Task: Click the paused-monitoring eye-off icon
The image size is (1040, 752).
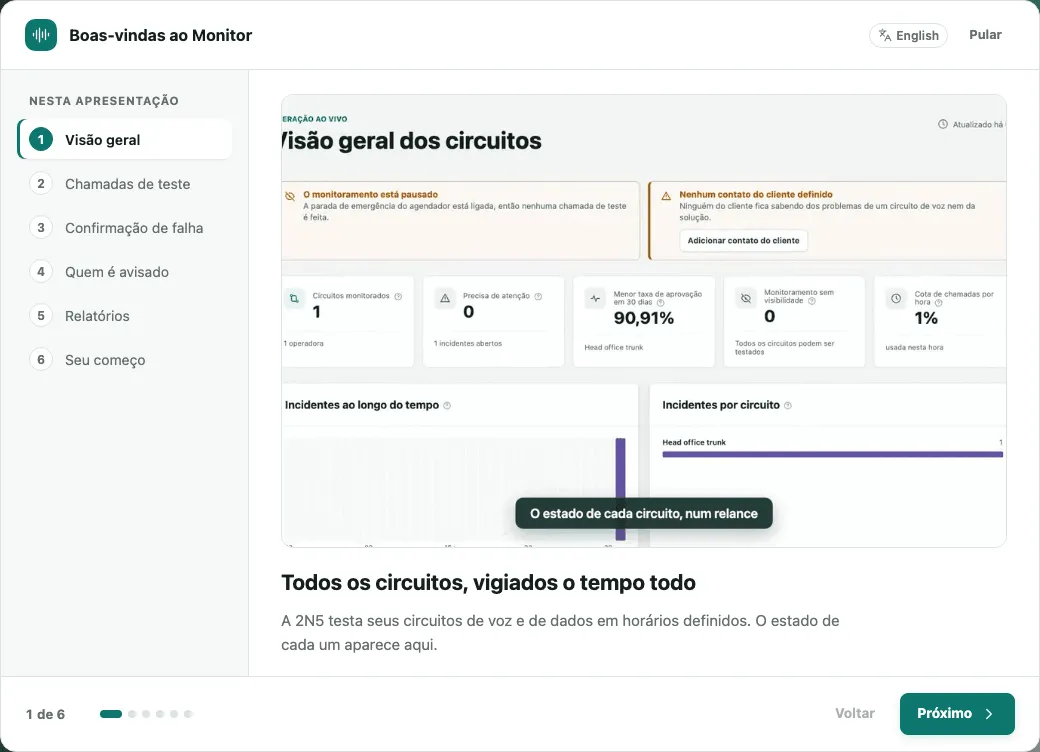Action: [x=290, y=196]
